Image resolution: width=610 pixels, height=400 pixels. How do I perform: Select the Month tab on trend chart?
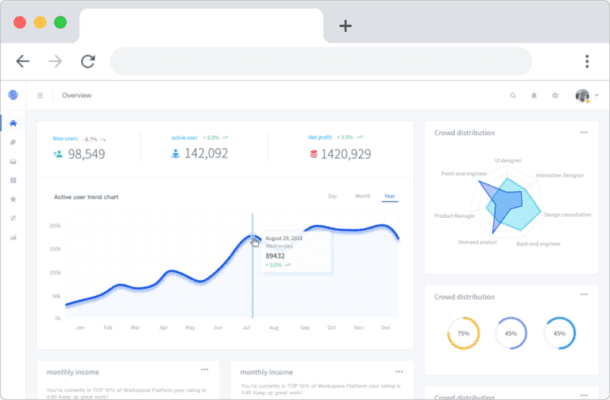coord(362,196)
